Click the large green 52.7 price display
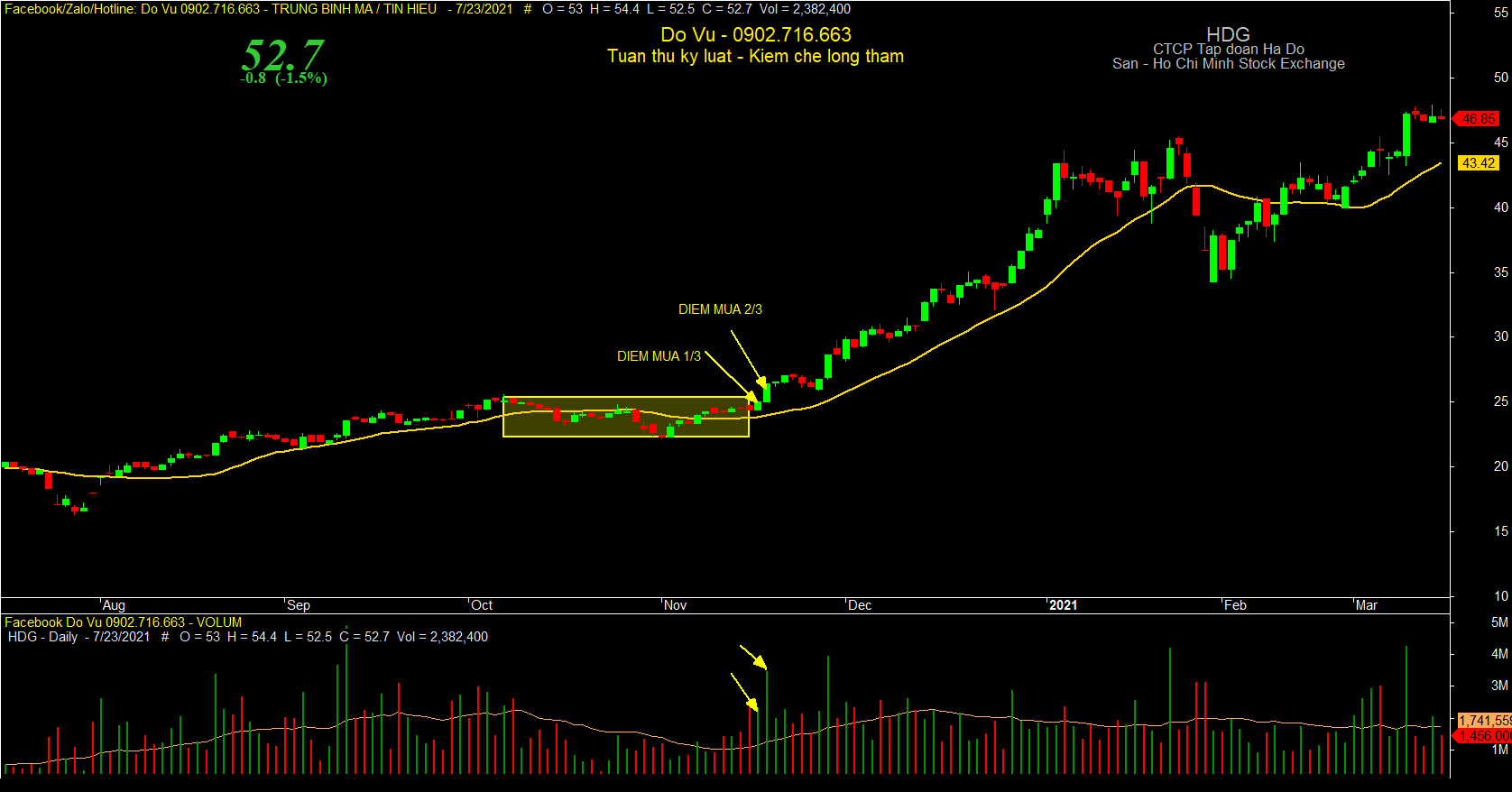Image resolution: width=1512 pixels, height=792 pixels. pyautogui.click(x=282, y=55)
